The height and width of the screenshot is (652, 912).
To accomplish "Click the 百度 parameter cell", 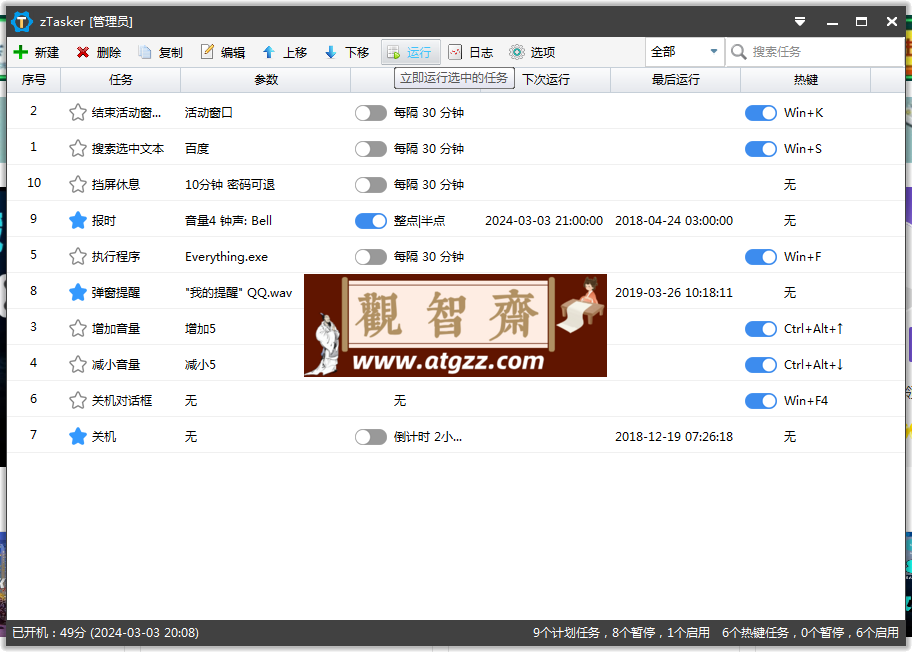I will point(197,149).
